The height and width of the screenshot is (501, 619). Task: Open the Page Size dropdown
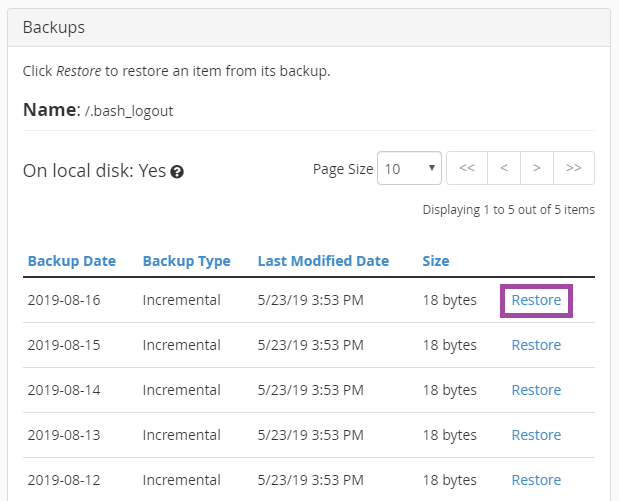(409, 169)
